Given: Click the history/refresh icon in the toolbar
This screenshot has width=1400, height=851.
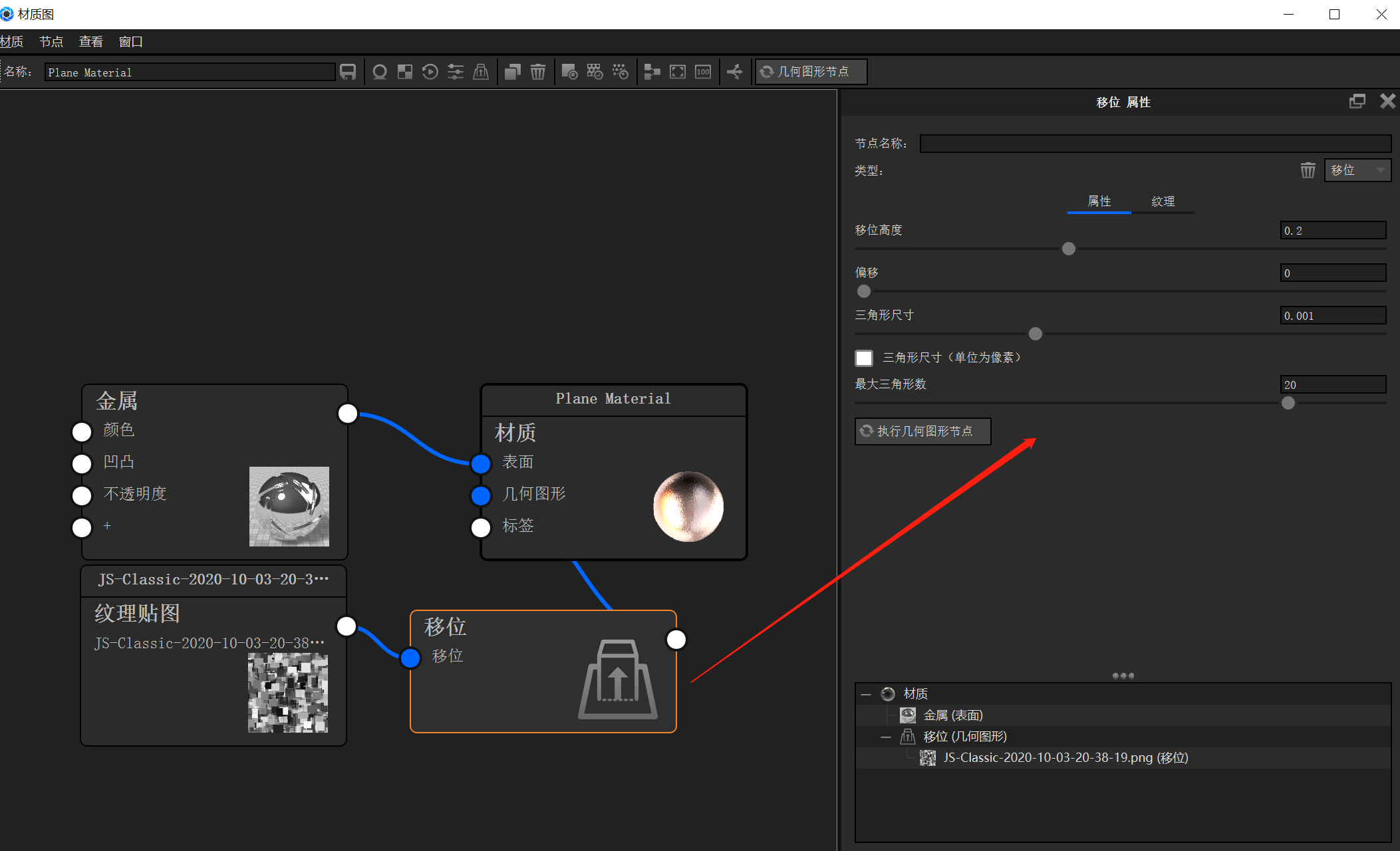Looking at the screenshot, I should (x=430, y=71).
